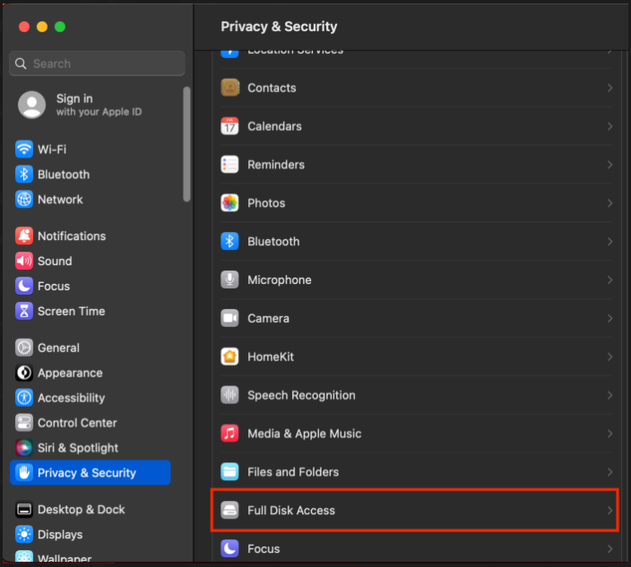Screen dimensions: 631x567
Task: Open the Focus privacy row
Action: (414, 548)
